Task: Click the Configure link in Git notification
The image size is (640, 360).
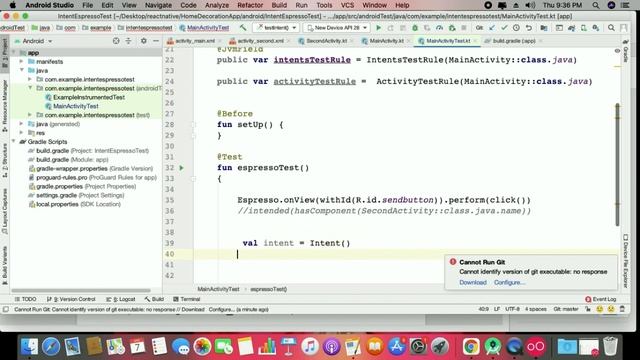Action: [x=509, y=282]
